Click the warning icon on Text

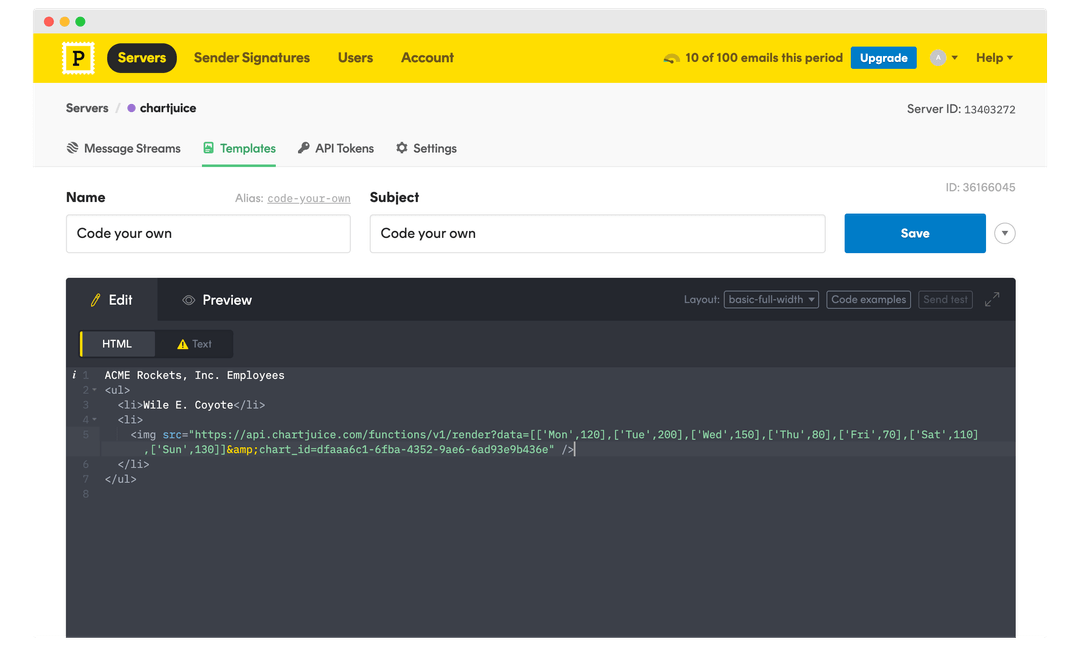tap(183, 344)
